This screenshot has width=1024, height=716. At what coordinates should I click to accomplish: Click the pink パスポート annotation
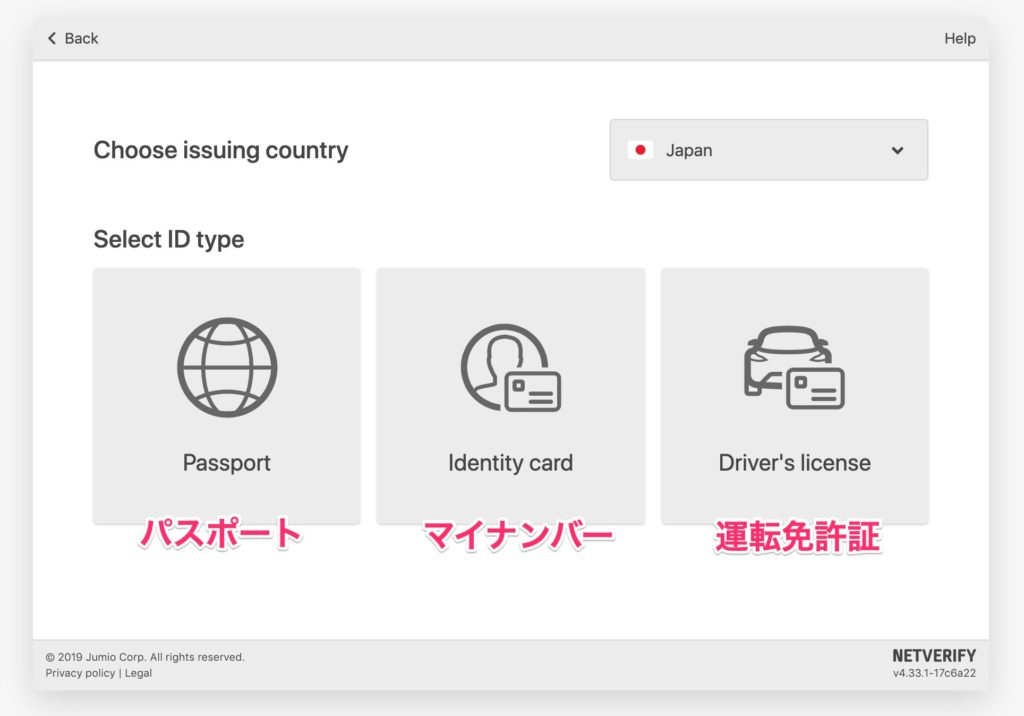[x=220, y=535]
